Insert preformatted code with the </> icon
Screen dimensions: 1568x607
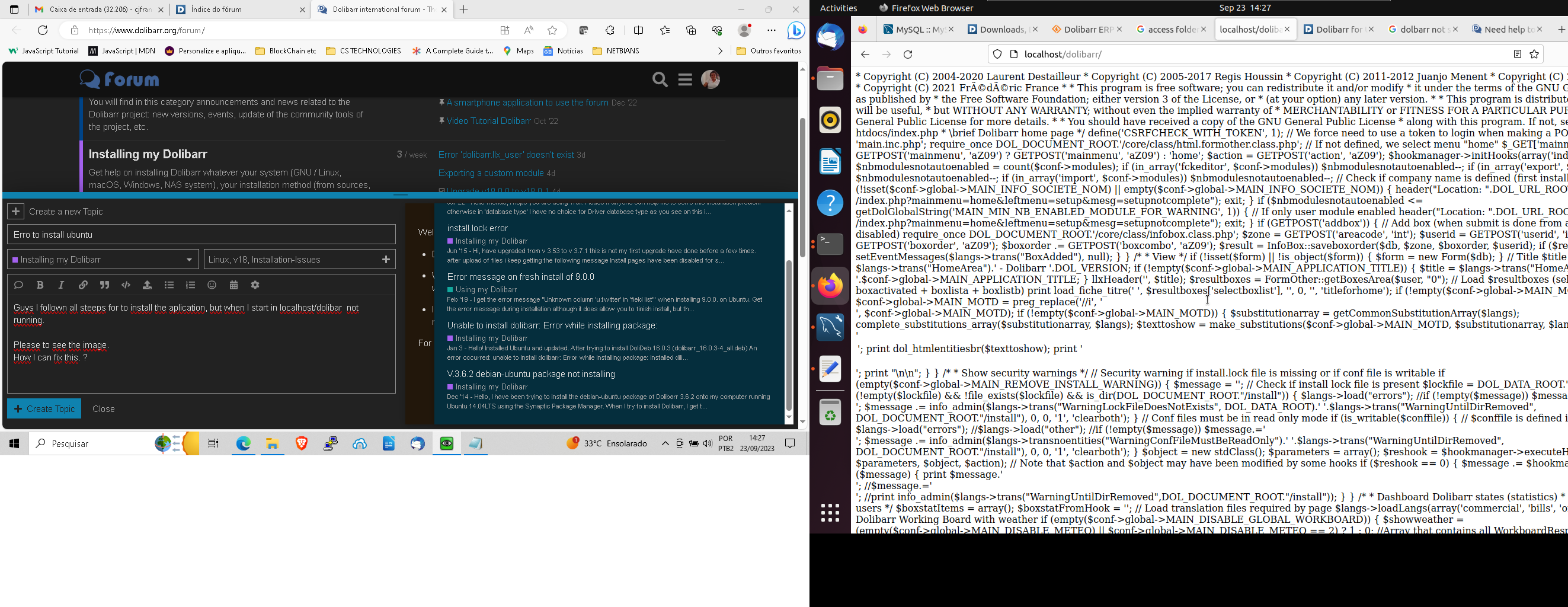tap(126, 285)
